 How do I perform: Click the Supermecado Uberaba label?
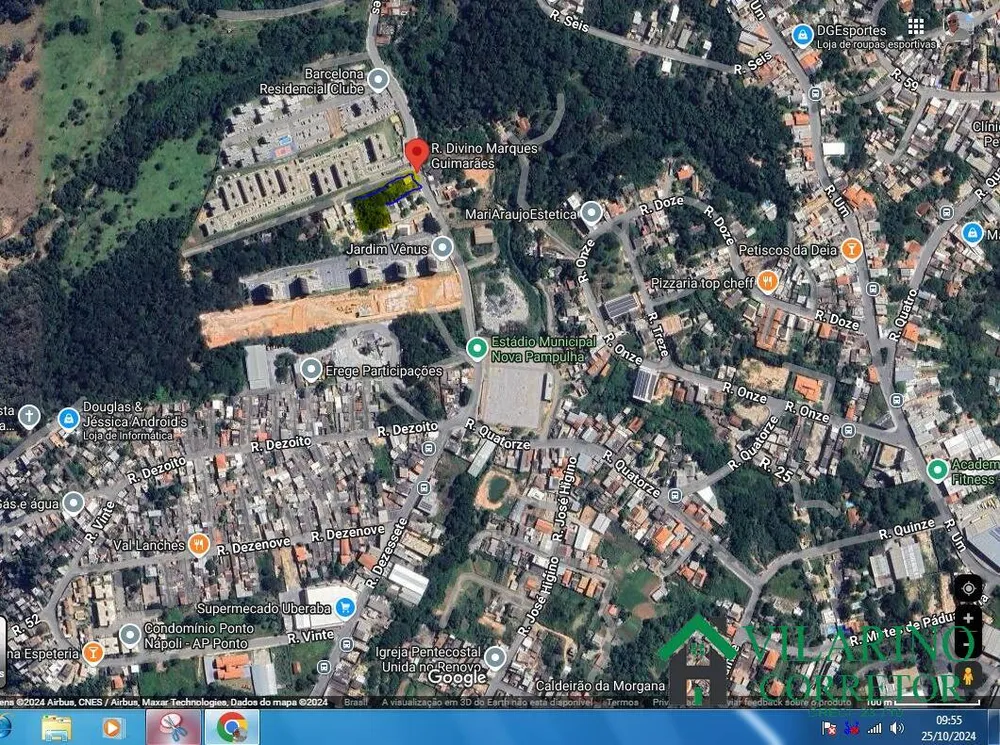tap(263, 608)
